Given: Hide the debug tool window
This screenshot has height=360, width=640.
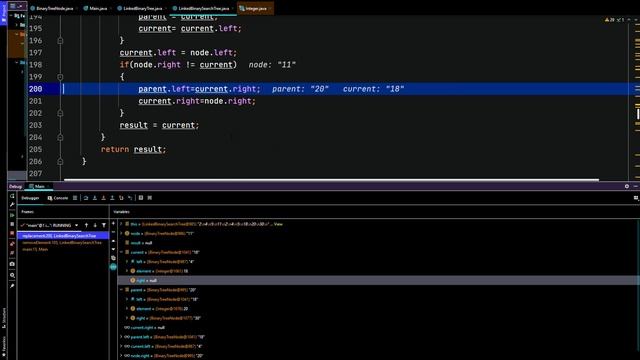Looking at the screenshot, I should click(636, 186).
